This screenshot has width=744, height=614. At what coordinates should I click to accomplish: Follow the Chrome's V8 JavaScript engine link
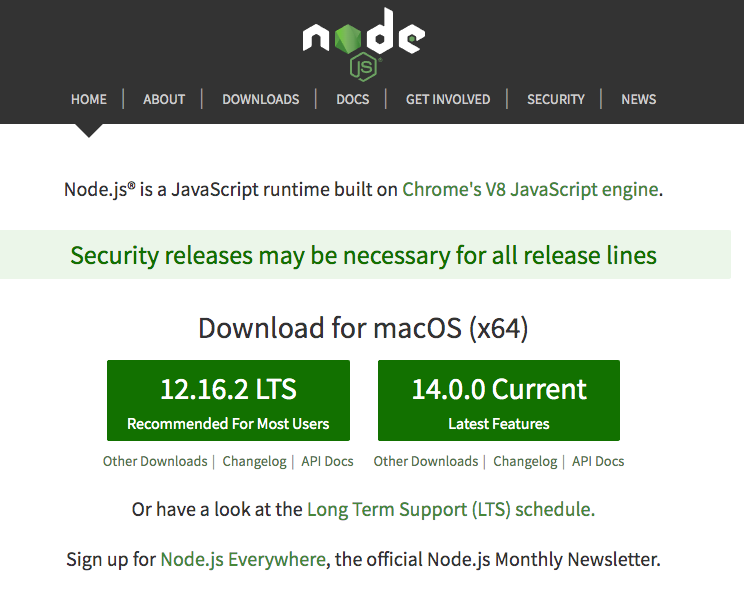(x=530, y=189)
